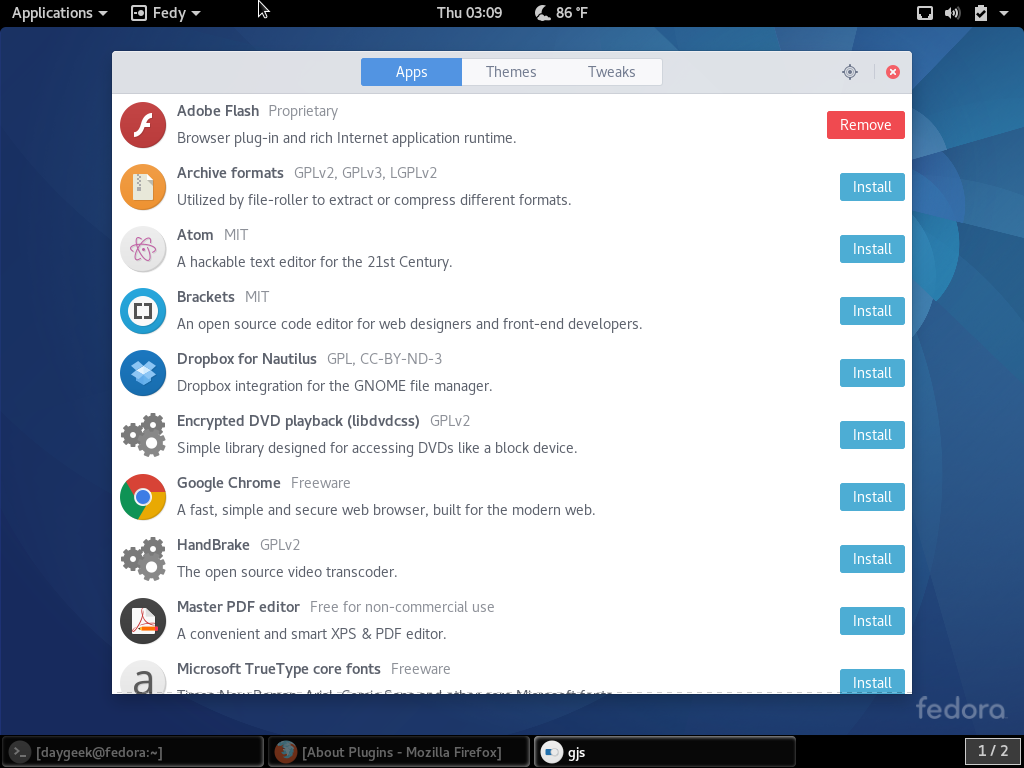The image size is (1024, 768).
Task: Click the Adobe Flash app icon
Action: coord(143,125)
